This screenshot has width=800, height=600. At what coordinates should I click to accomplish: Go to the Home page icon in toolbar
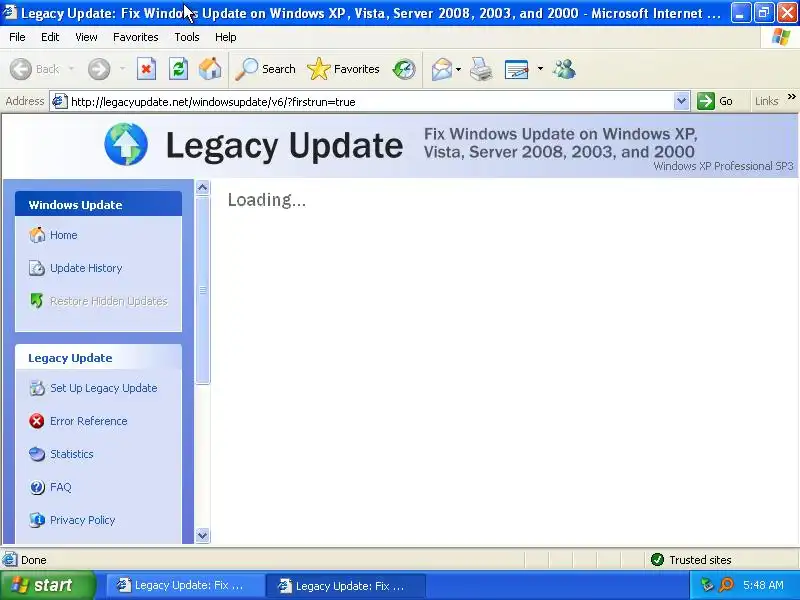point(210,69)
